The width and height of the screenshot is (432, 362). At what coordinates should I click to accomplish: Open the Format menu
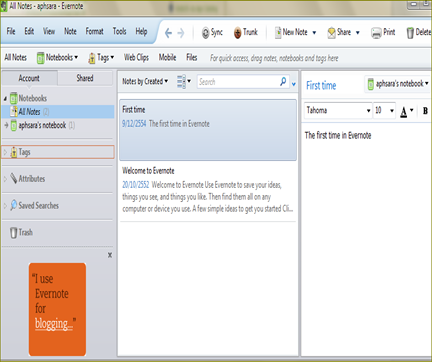point(94,31)
